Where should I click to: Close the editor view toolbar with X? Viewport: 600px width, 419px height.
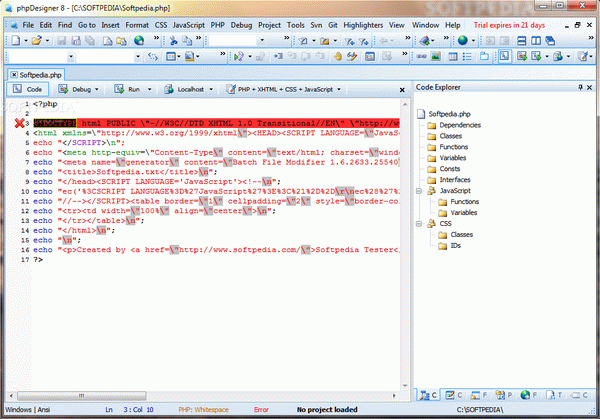point(402,90)
